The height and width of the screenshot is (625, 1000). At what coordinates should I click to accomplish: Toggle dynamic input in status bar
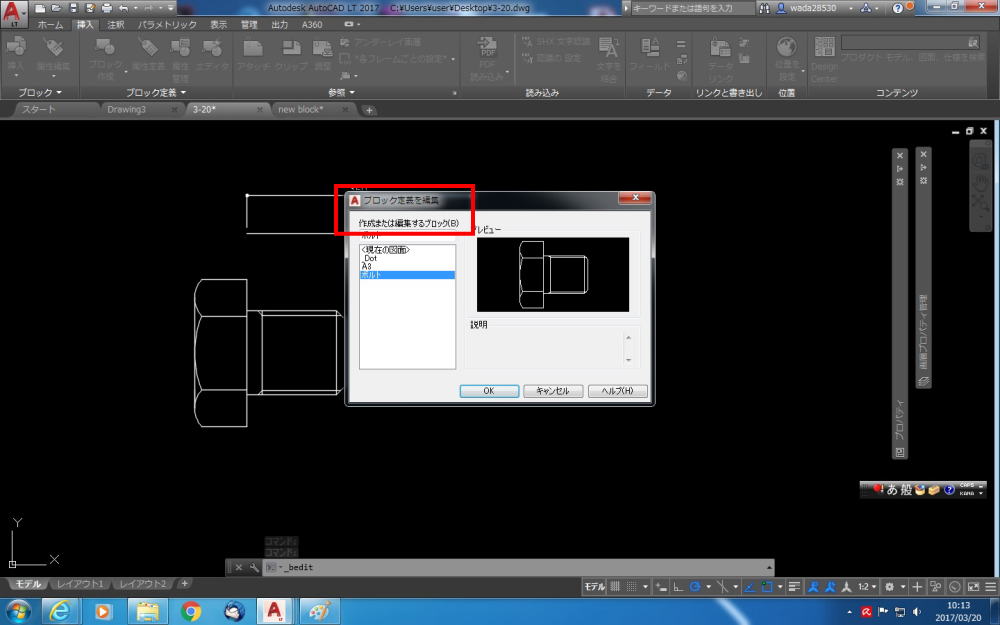[x=661, y=587]
